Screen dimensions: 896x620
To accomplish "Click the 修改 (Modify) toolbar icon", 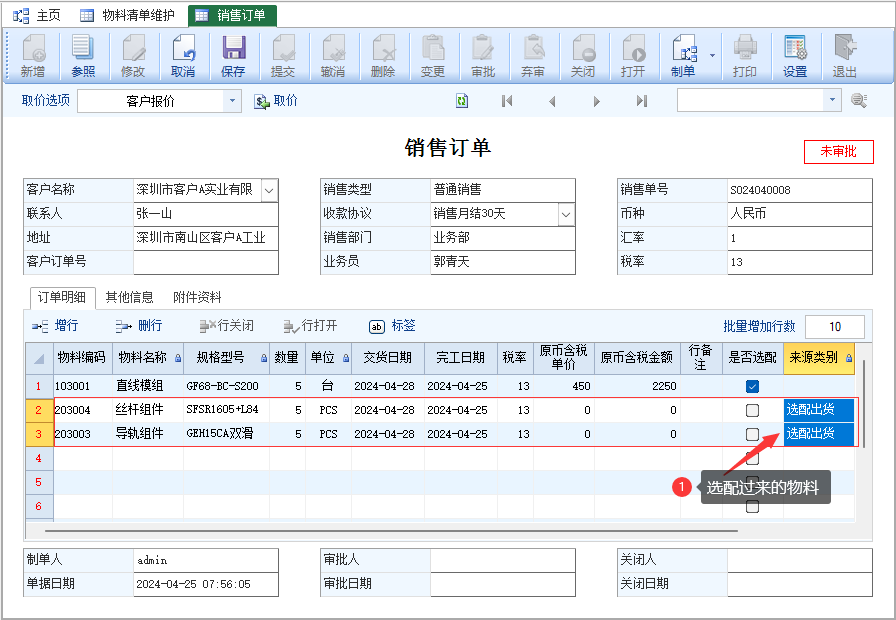I will (133, 56).
